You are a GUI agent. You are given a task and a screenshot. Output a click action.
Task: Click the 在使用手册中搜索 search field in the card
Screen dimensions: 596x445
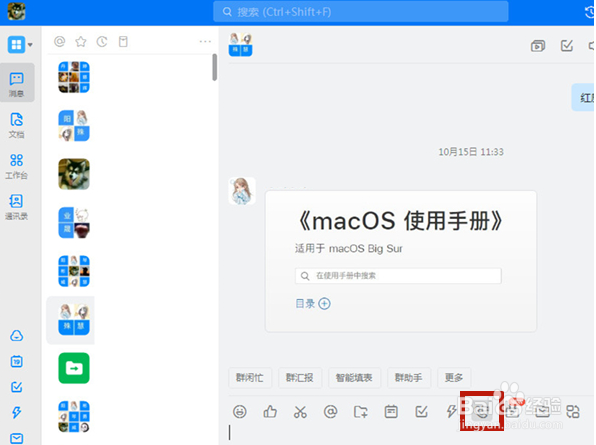click(398, 276)
